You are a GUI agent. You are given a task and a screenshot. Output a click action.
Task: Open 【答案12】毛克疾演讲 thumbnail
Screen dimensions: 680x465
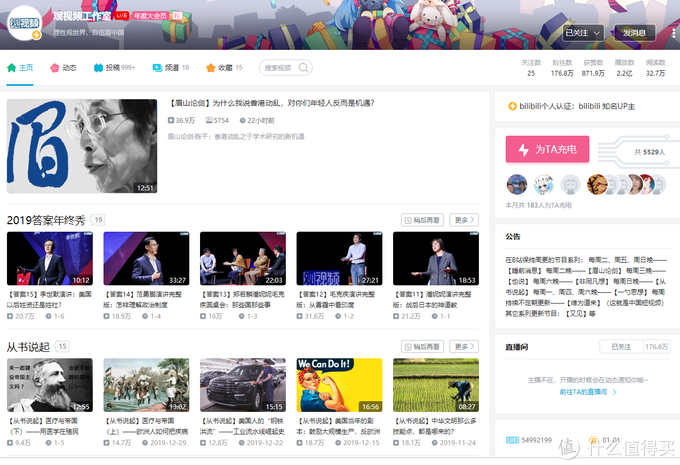(340, 259)
